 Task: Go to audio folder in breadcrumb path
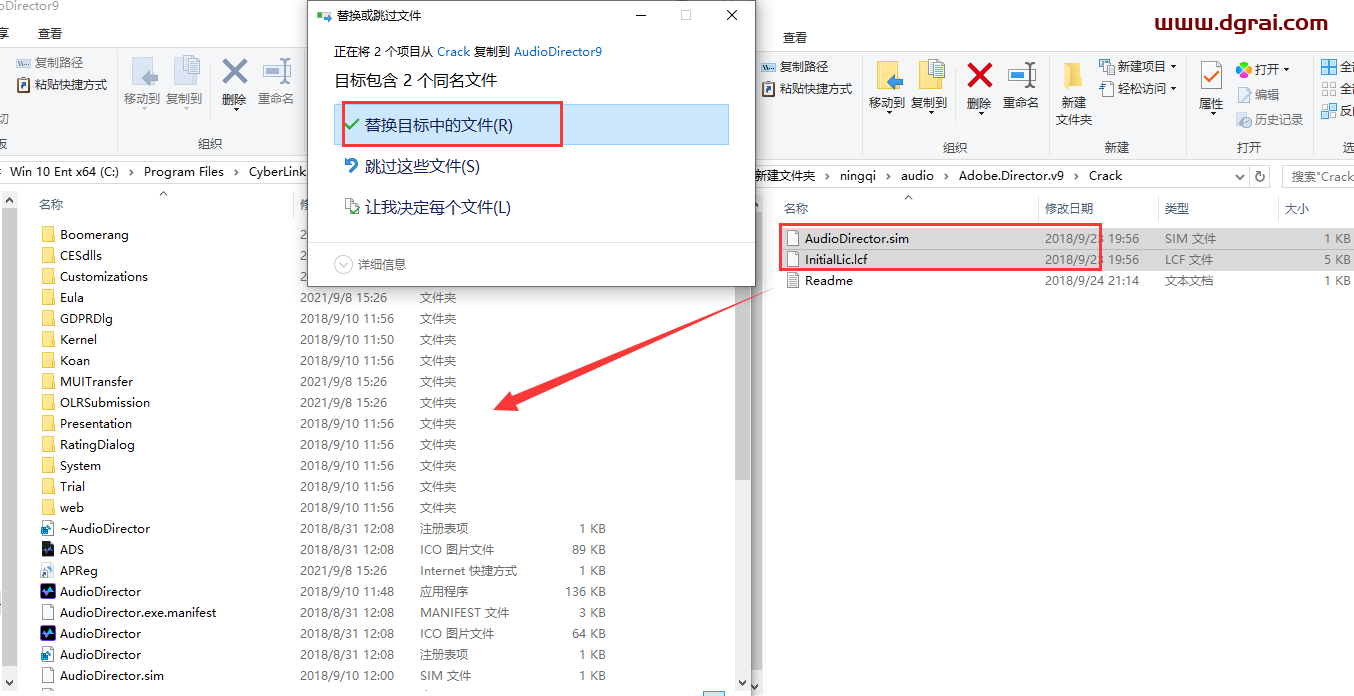pyautogui.click(x=917, y=175)
